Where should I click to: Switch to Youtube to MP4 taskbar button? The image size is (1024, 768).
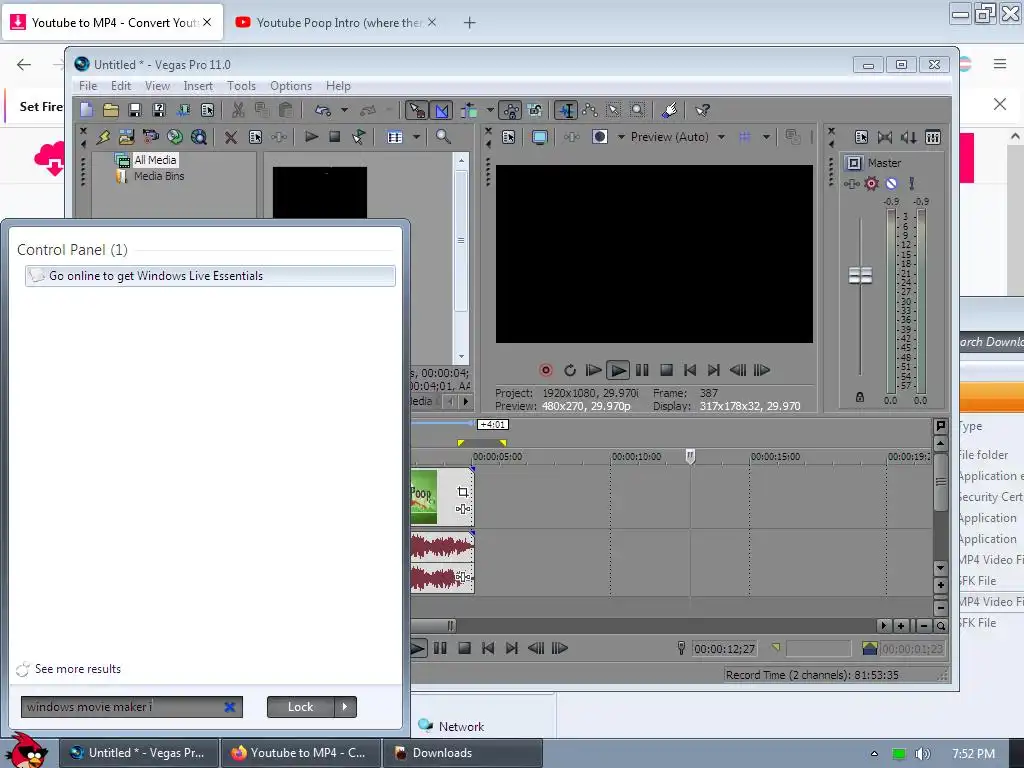point(301,753)
